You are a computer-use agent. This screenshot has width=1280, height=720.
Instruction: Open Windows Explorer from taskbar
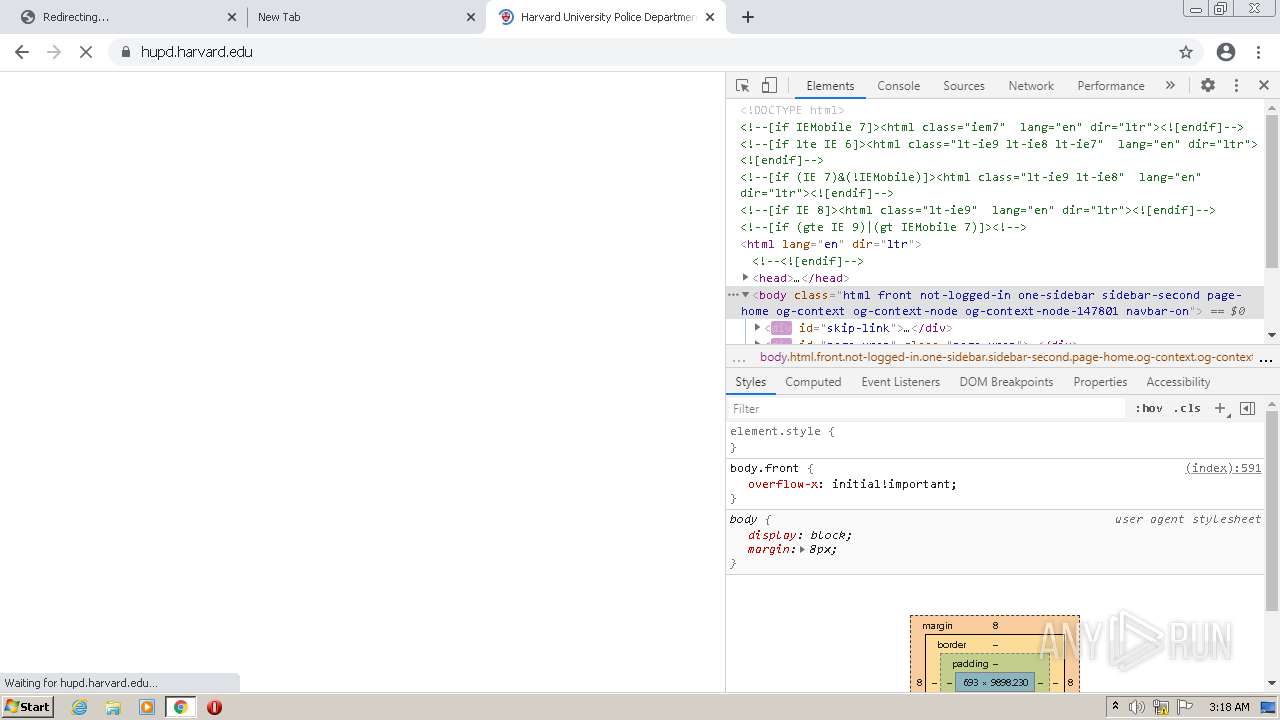click(x=113, y=707)
